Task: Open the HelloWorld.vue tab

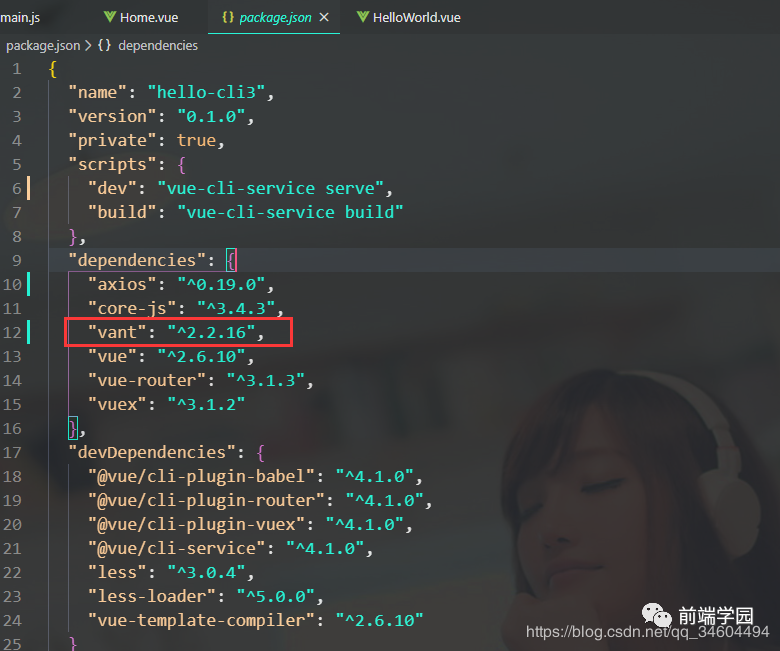Action: click(x=416, y=18)
